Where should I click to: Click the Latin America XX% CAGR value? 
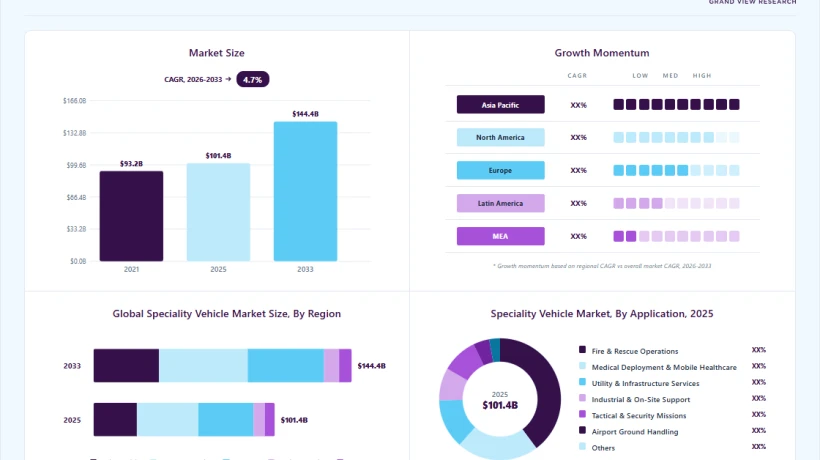(x=578, y=203)
